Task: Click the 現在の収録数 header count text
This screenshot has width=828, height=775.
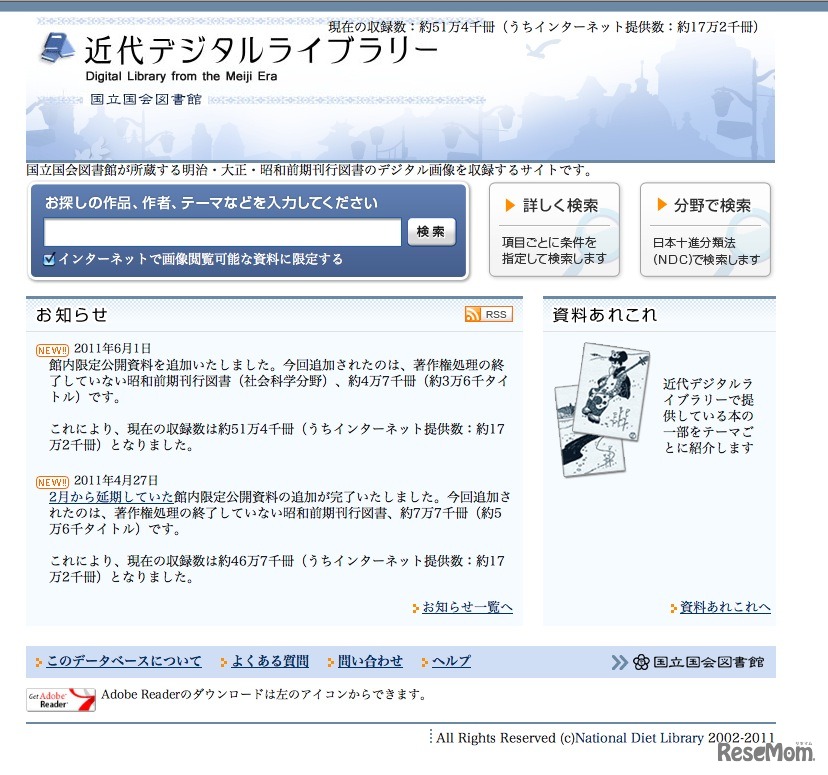Action: tap(543, 26)
